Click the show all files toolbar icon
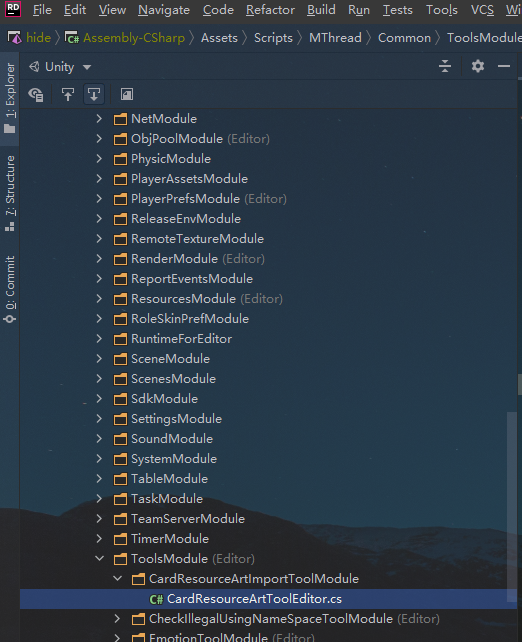 tap(36, 95)
